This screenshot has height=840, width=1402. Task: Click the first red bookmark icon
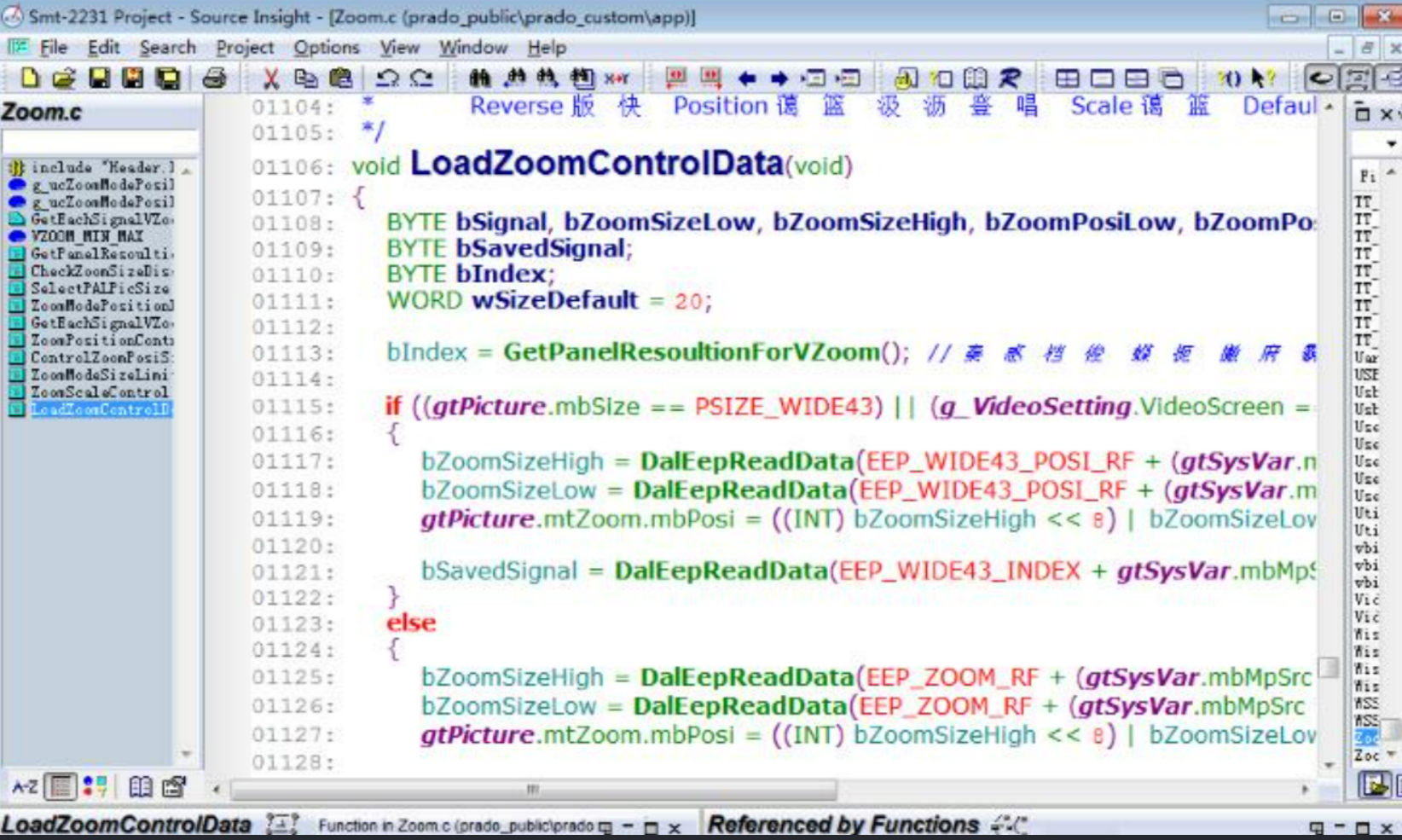[x=675, y=78]
